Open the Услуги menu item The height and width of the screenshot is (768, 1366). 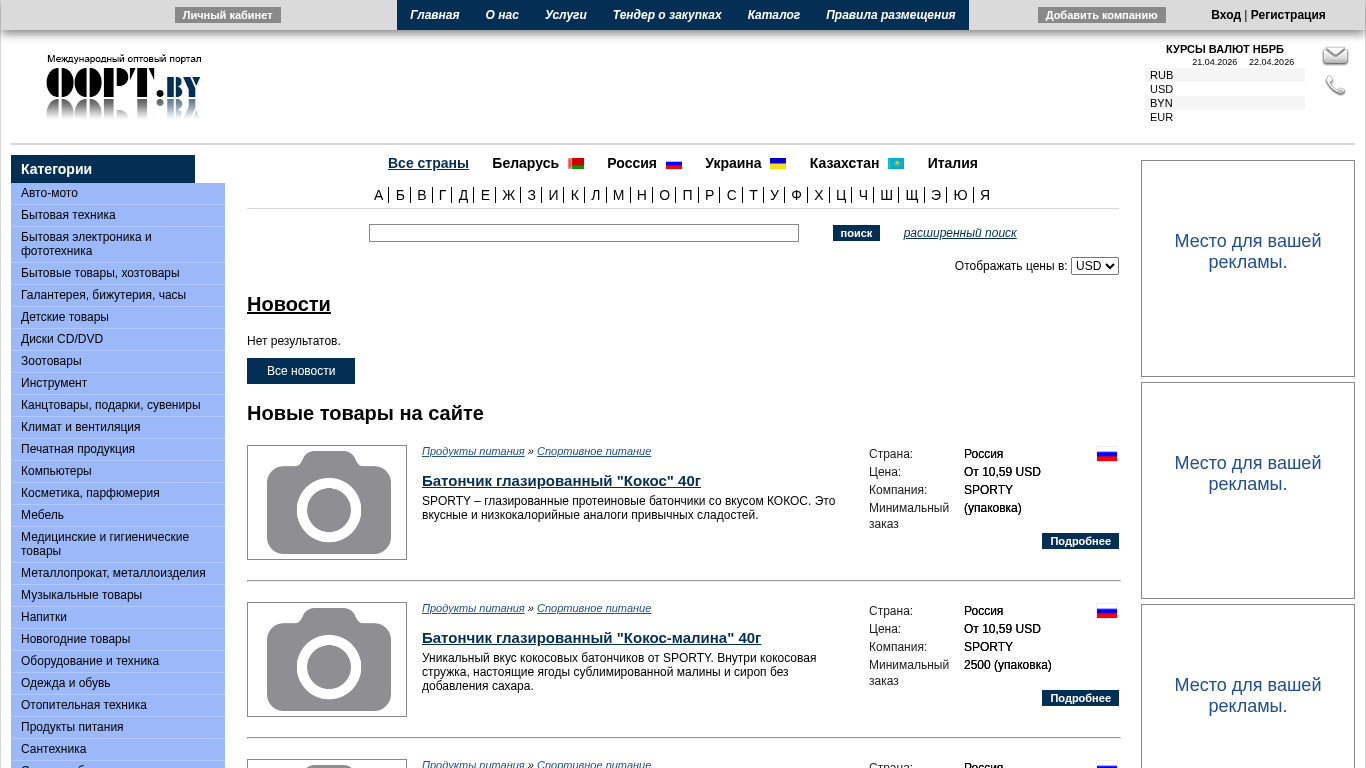pos(566,15)
